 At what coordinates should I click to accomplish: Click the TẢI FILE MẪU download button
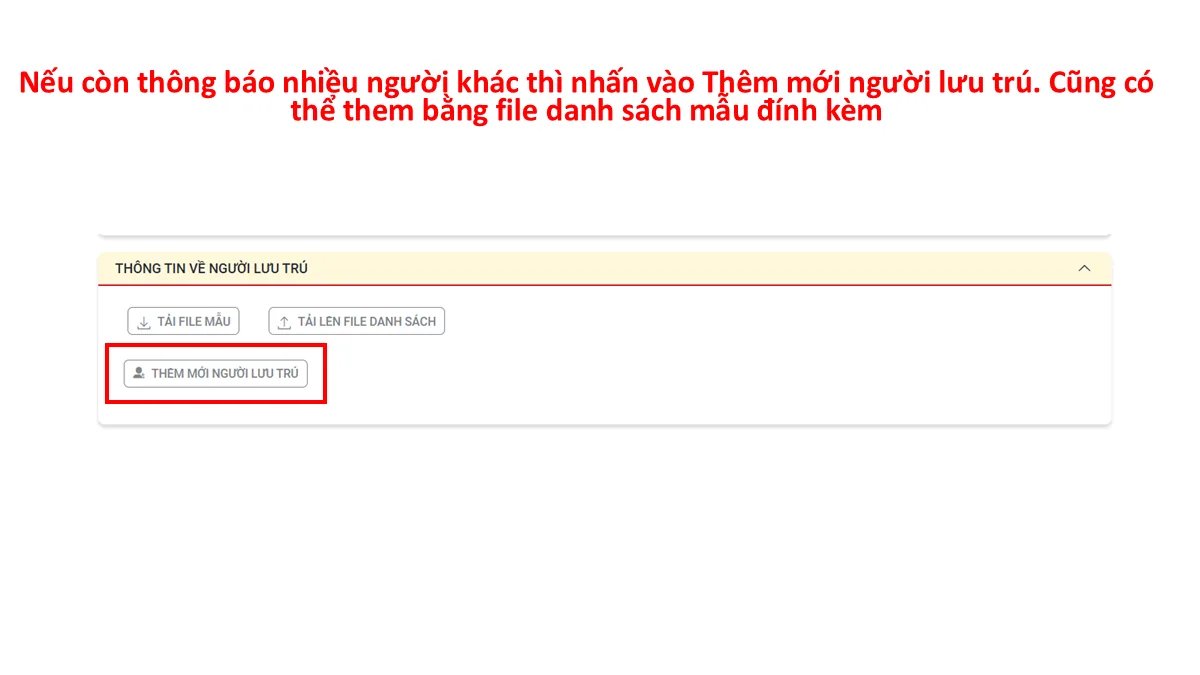coord(184,321)
